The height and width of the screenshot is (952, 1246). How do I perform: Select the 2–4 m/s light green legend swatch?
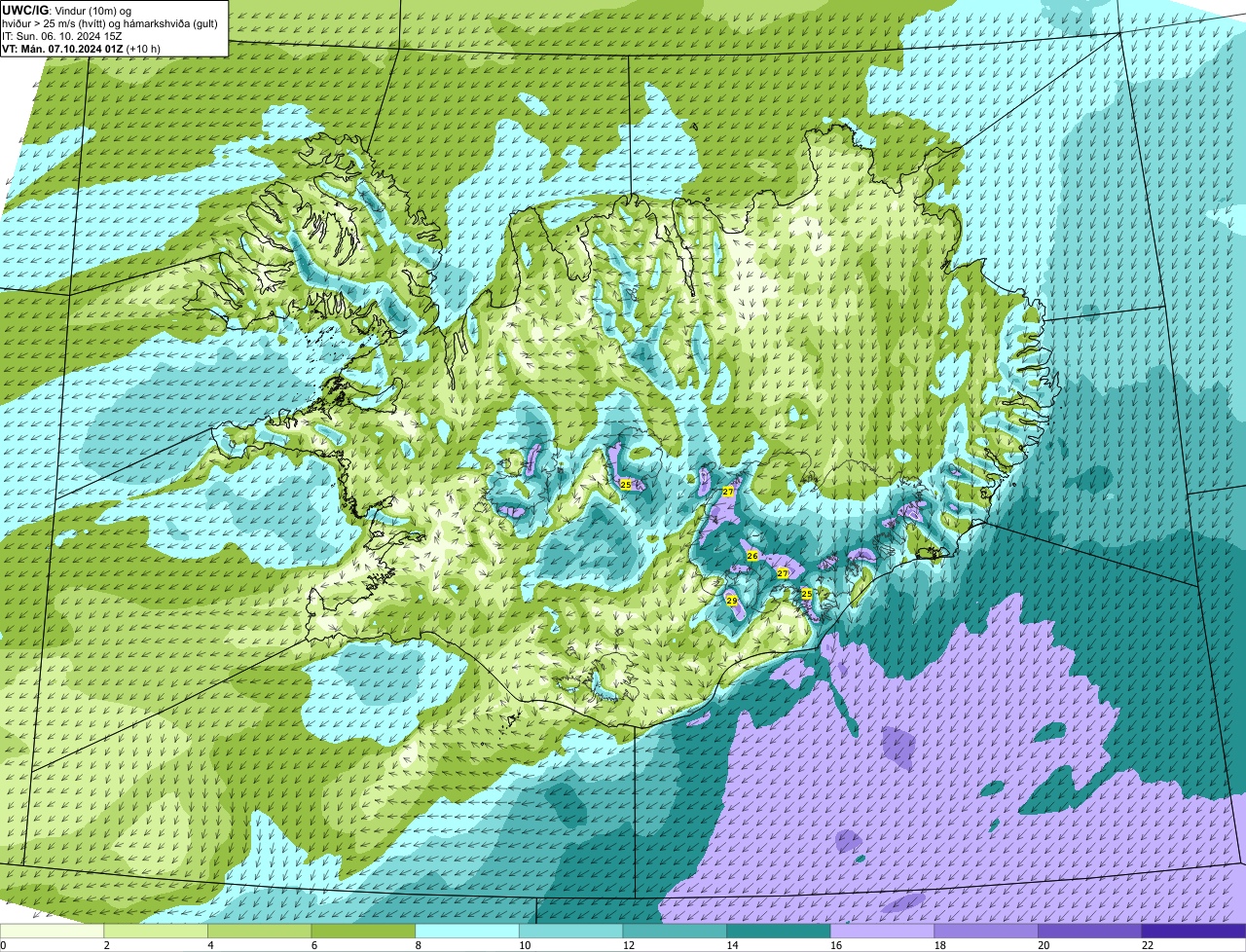[156, 932]
